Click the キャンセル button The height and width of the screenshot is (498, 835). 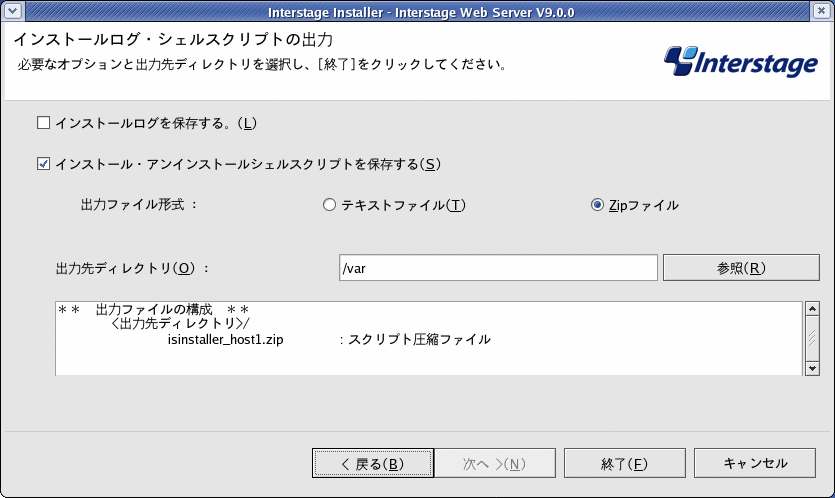point(755,463)
